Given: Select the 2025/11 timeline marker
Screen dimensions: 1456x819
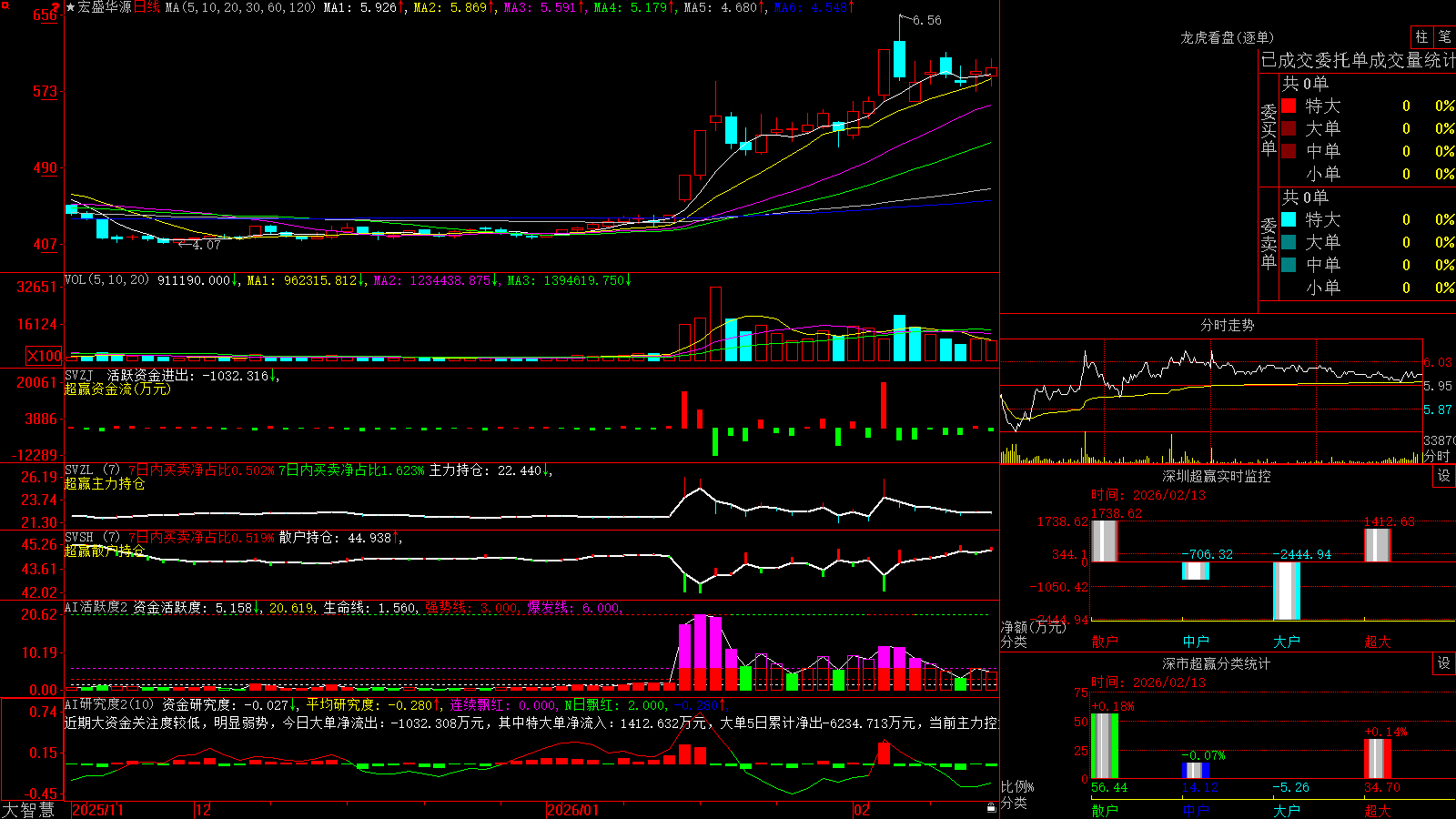Looking at the screenshot, I should pyautogui.click(x=97, y=810).
